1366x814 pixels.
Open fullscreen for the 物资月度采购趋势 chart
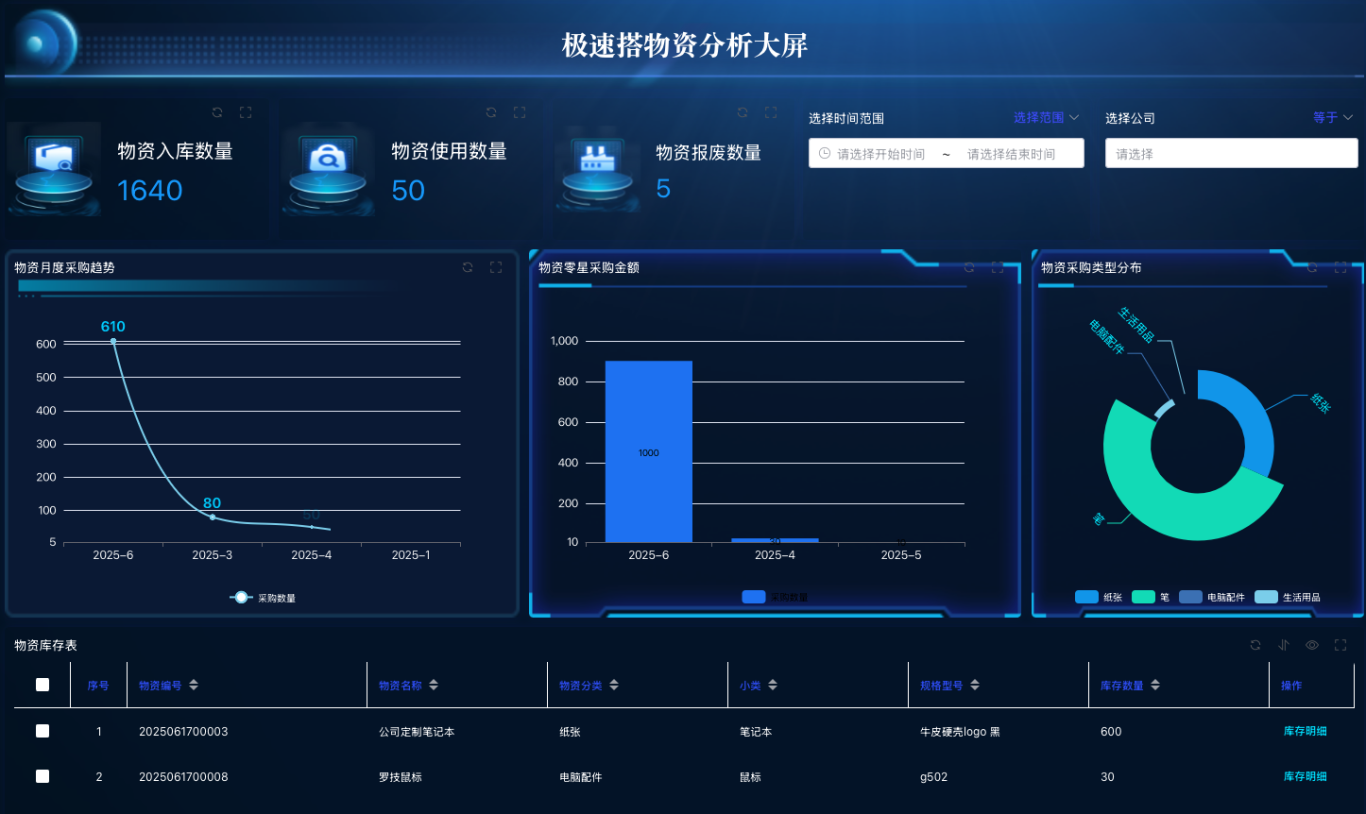tap(495, 267)
